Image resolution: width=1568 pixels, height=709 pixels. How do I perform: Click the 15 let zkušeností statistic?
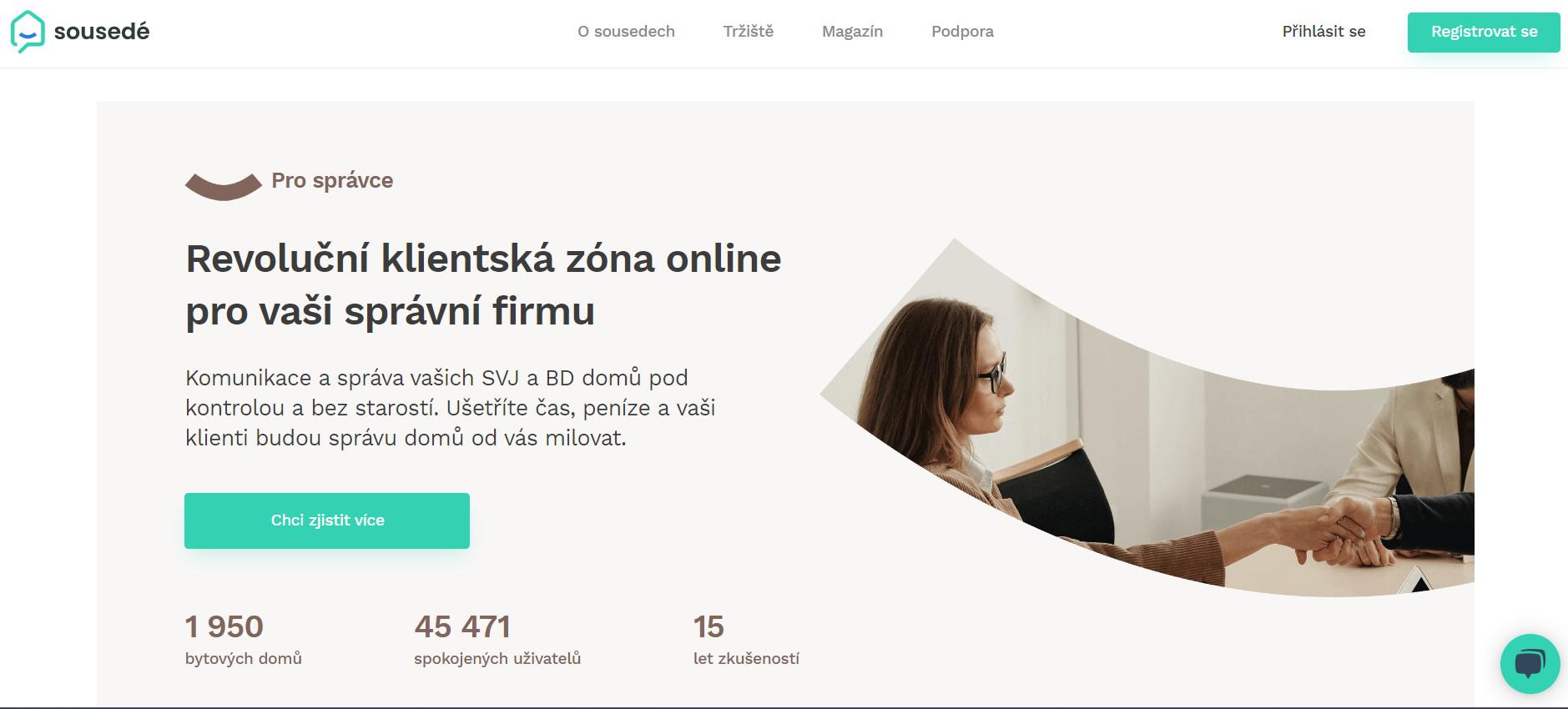[x=746, y=639]
